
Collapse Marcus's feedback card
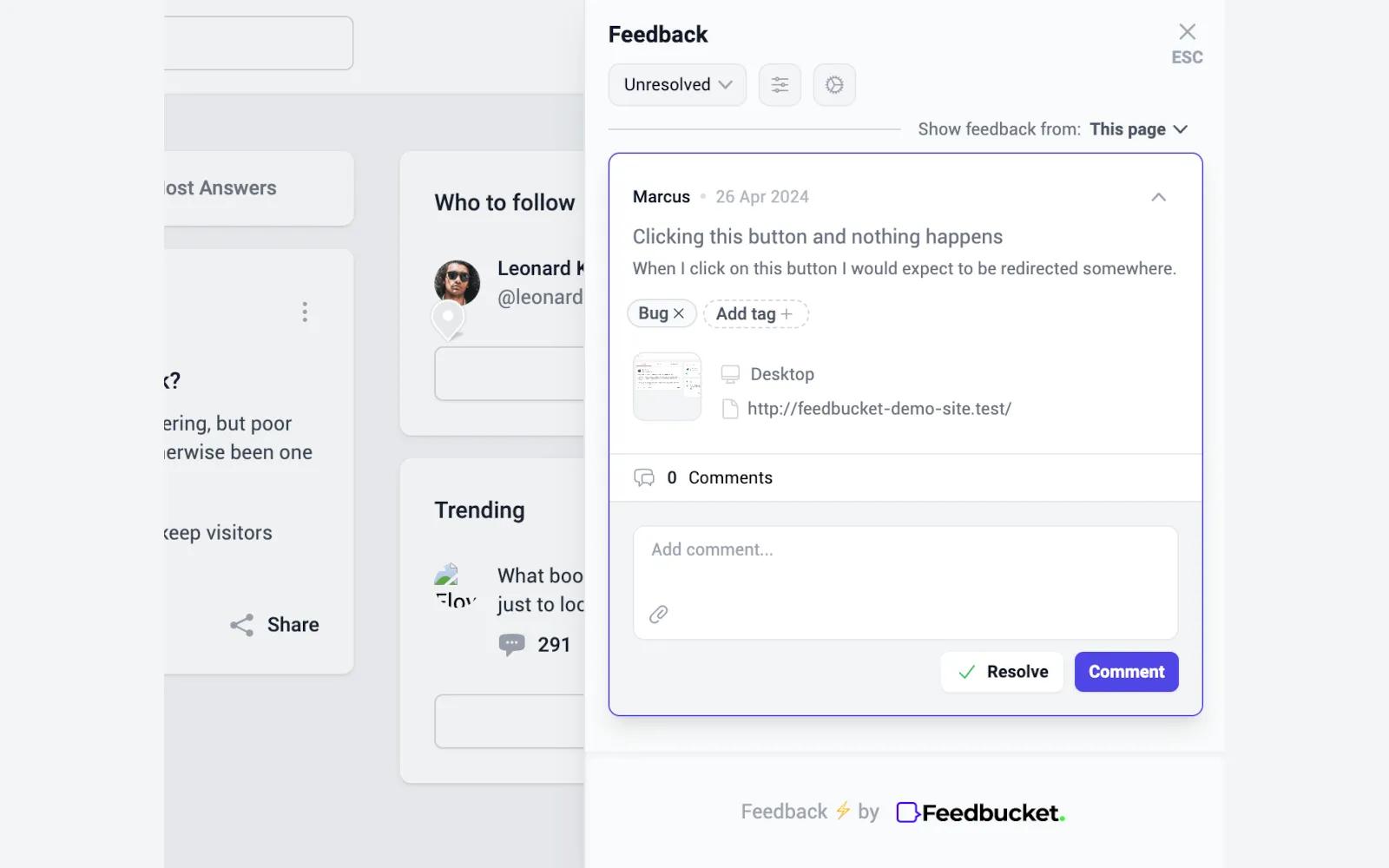click(x=1158, y=197)
